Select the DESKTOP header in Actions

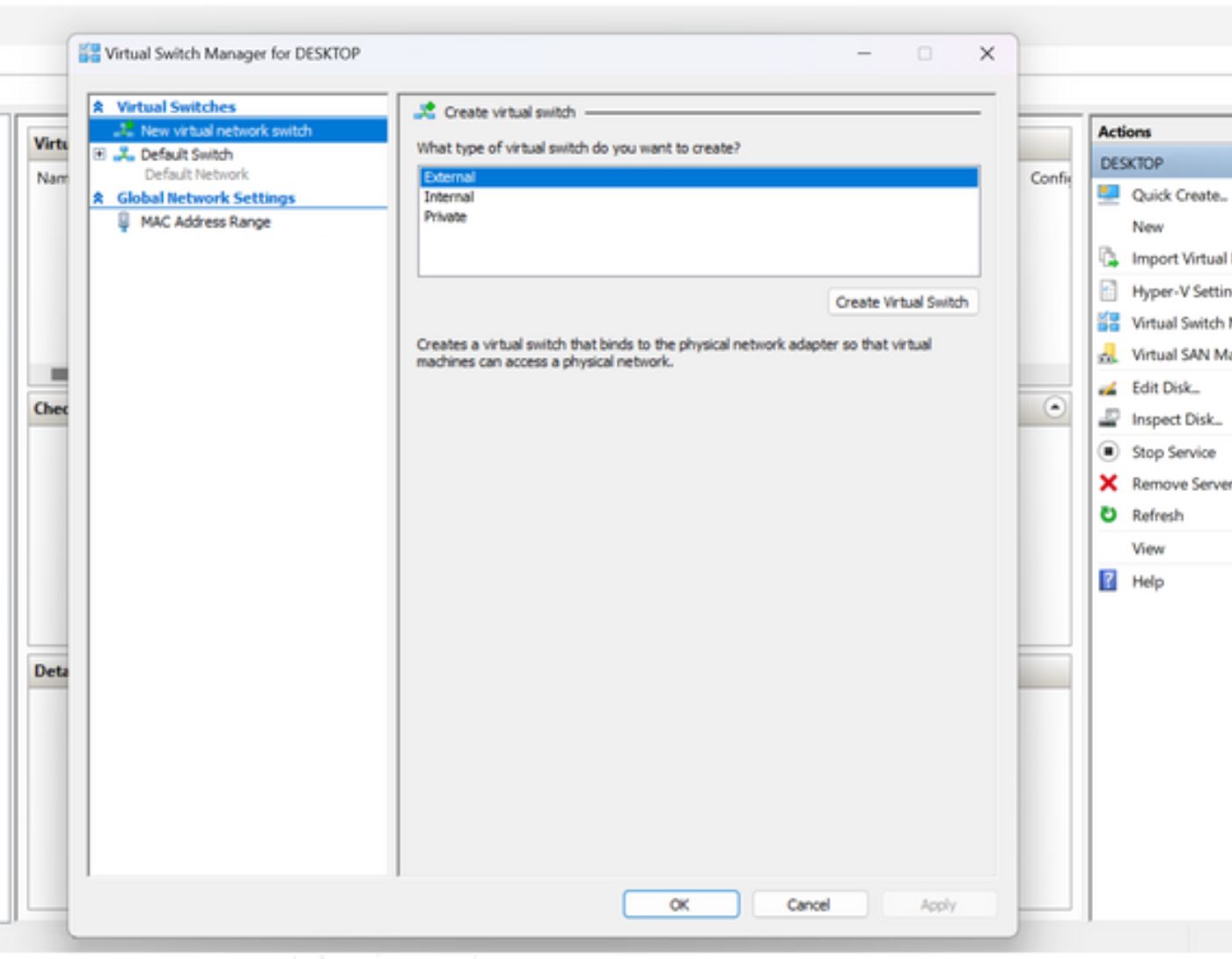1162,163
